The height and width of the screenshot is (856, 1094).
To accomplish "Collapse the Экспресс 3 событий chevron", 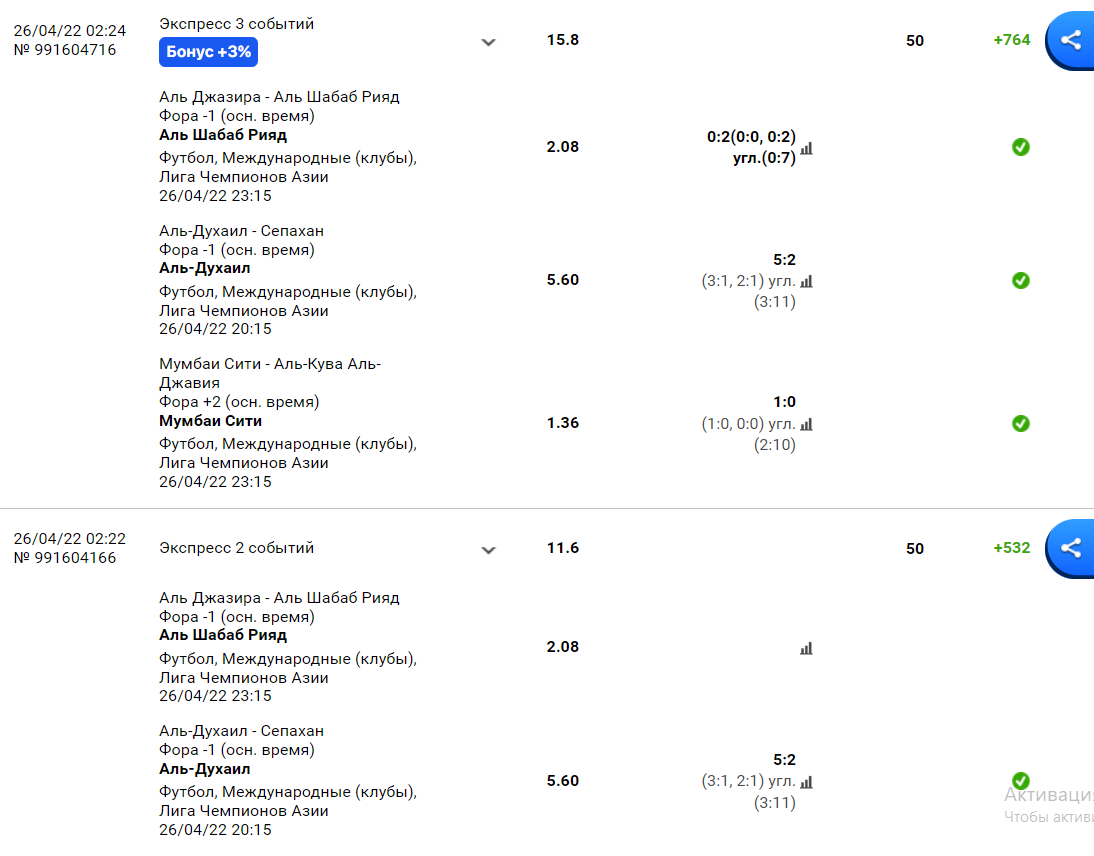I will [488, 42].
